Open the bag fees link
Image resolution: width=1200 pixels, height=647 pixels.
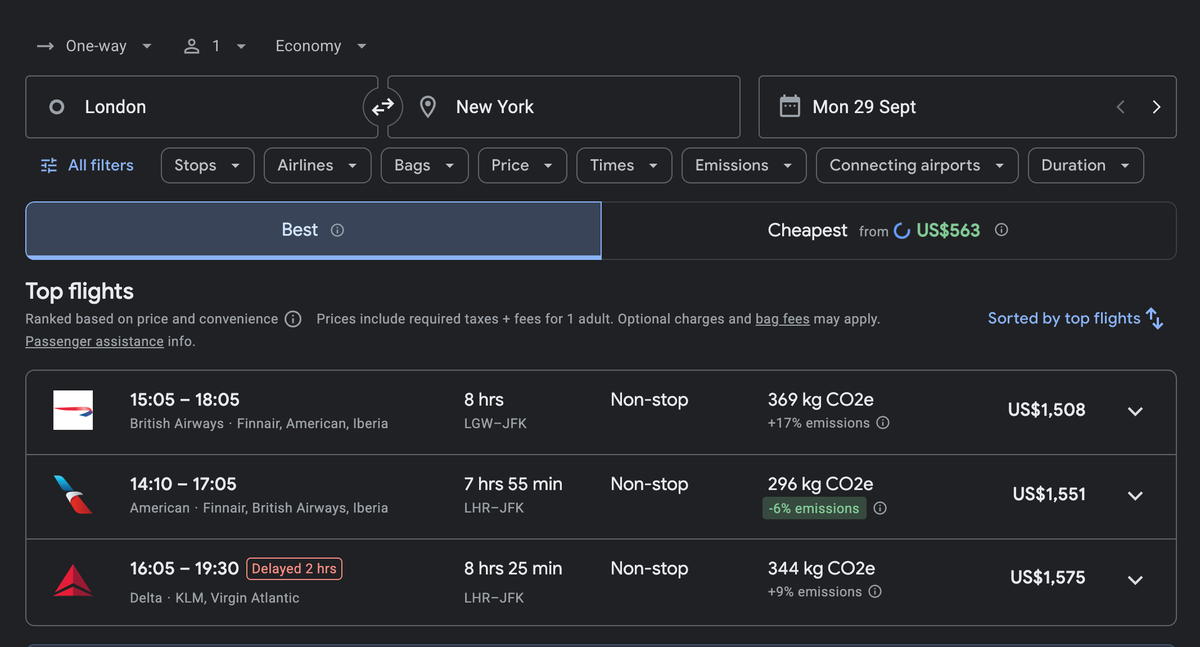[x=782, y=319]
